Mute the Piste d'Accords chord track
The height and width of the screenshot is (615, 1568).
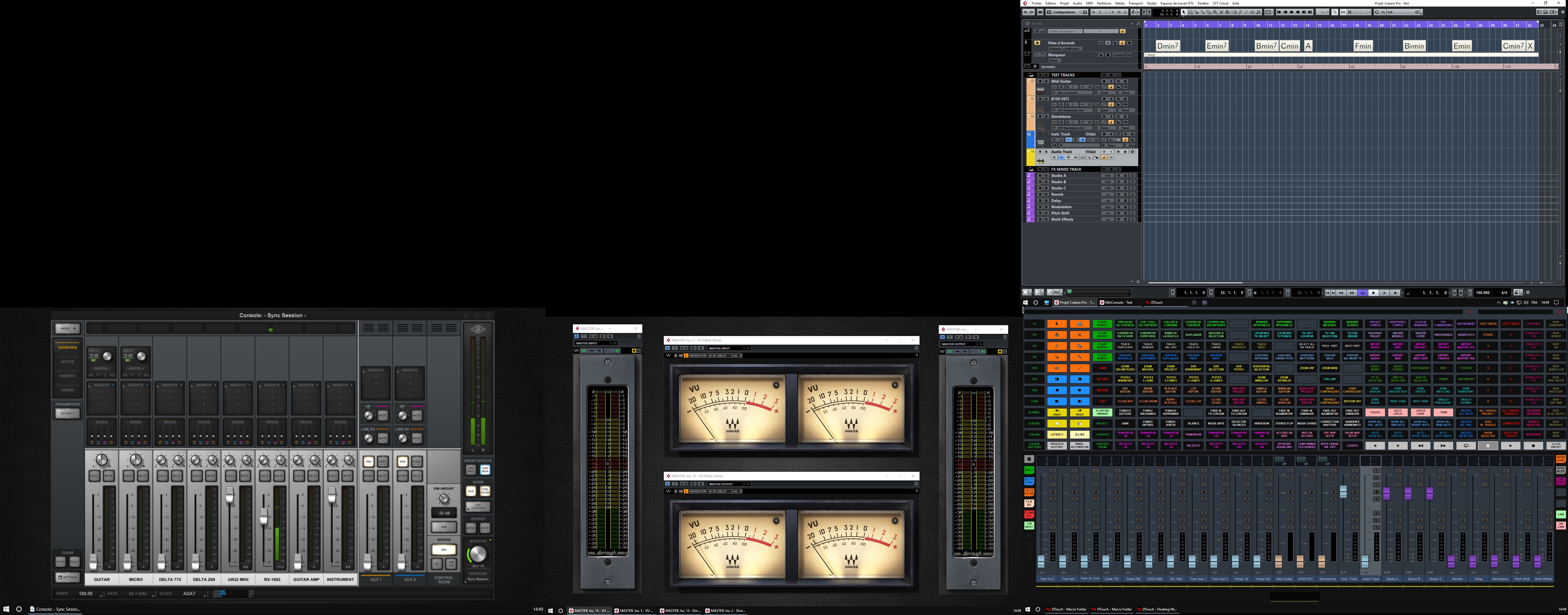[x=1037, y=43]
